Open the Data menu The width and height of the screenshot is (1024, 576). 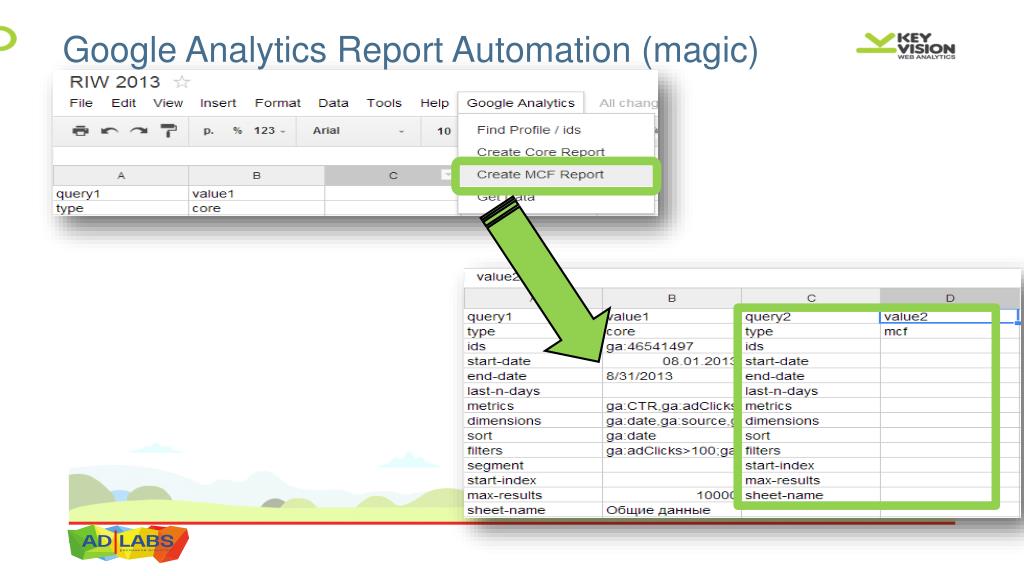[x=333, y=103]
